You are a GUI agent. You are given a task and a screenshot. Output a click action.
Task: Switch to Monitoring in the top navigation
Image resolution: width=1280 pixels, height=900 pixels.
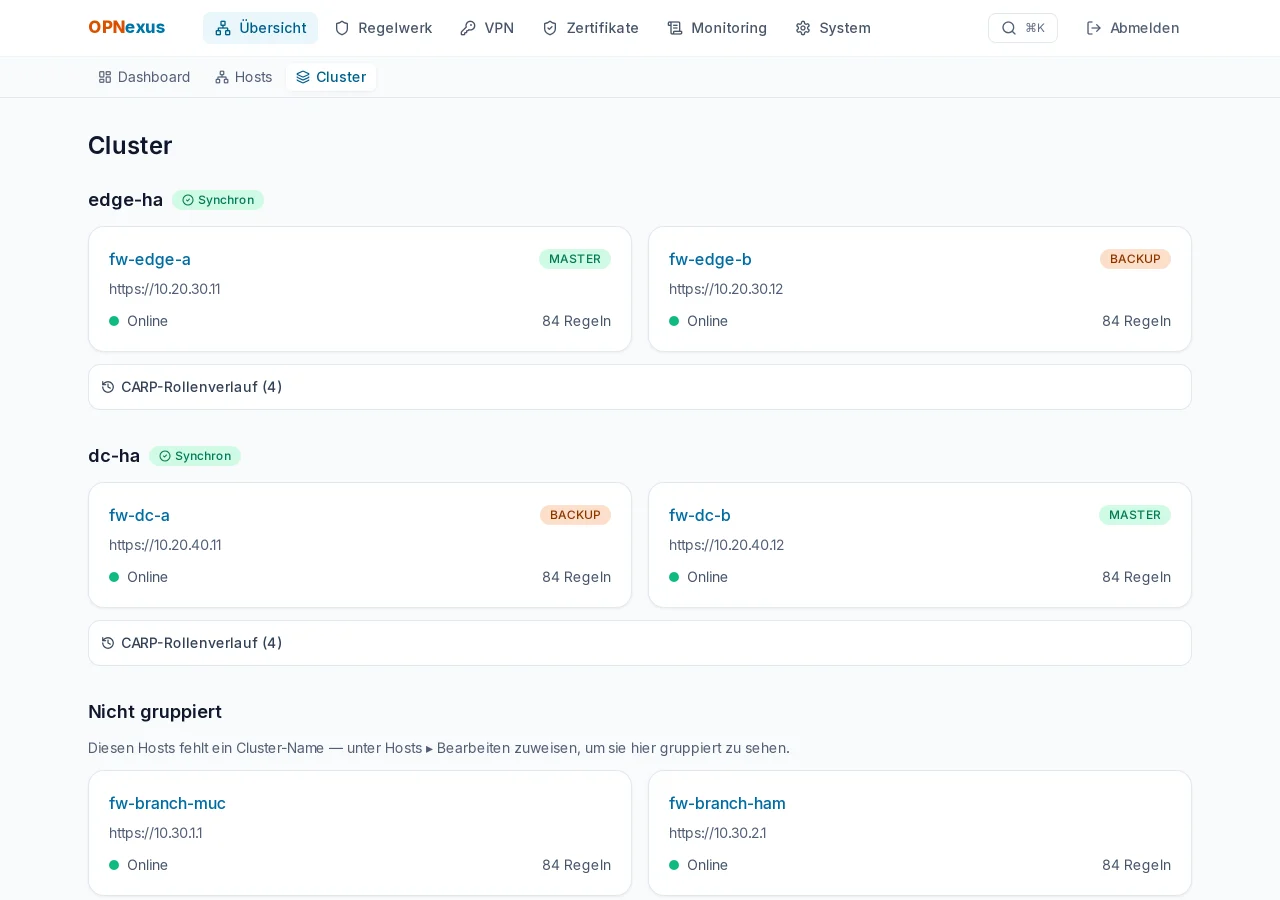point(717,28)
